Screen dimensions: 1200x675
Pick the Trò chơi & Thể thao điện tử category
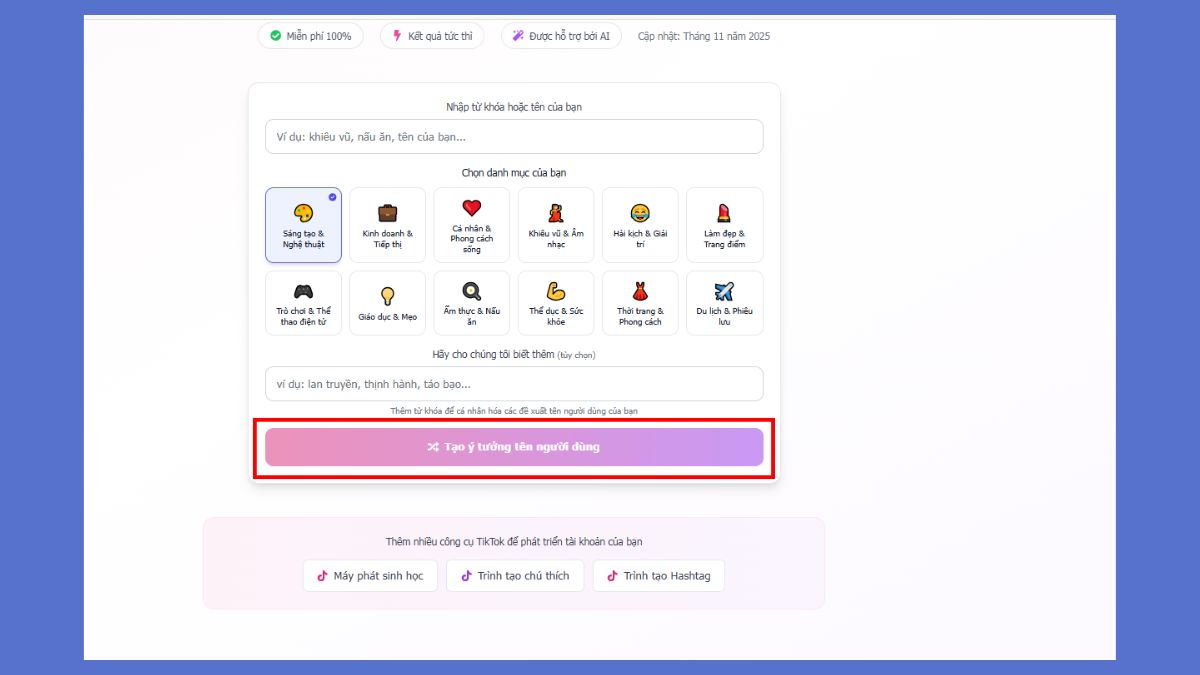click(303, 303)
